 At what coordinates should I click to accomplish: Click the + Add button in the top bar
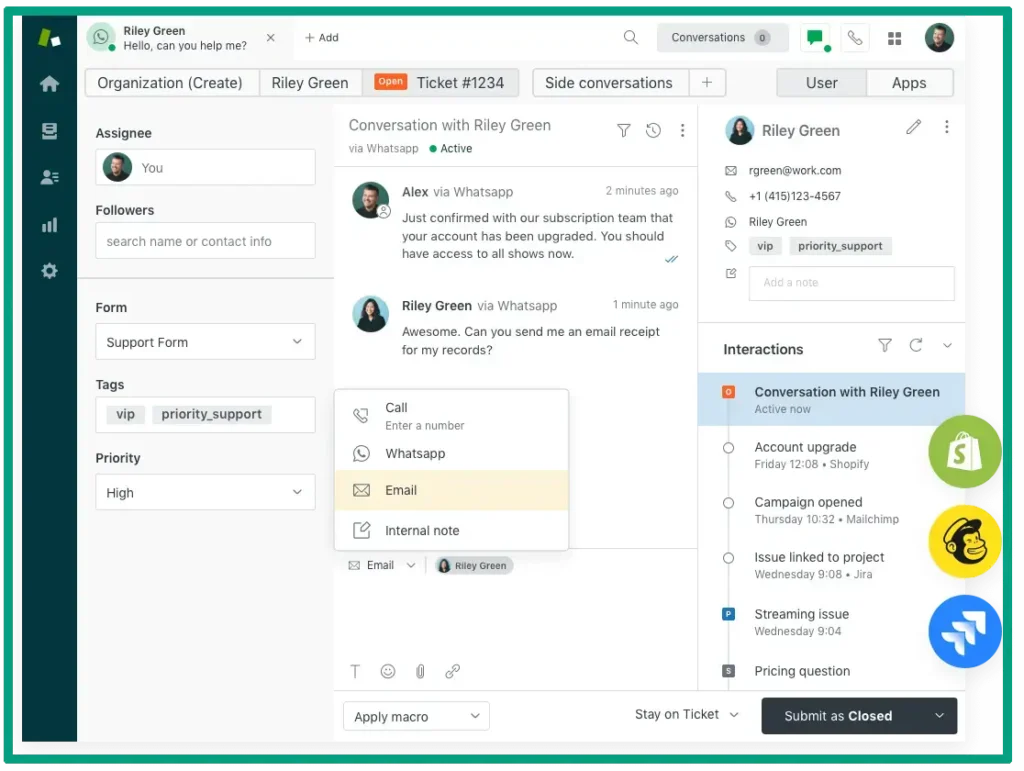click(321, 36)
